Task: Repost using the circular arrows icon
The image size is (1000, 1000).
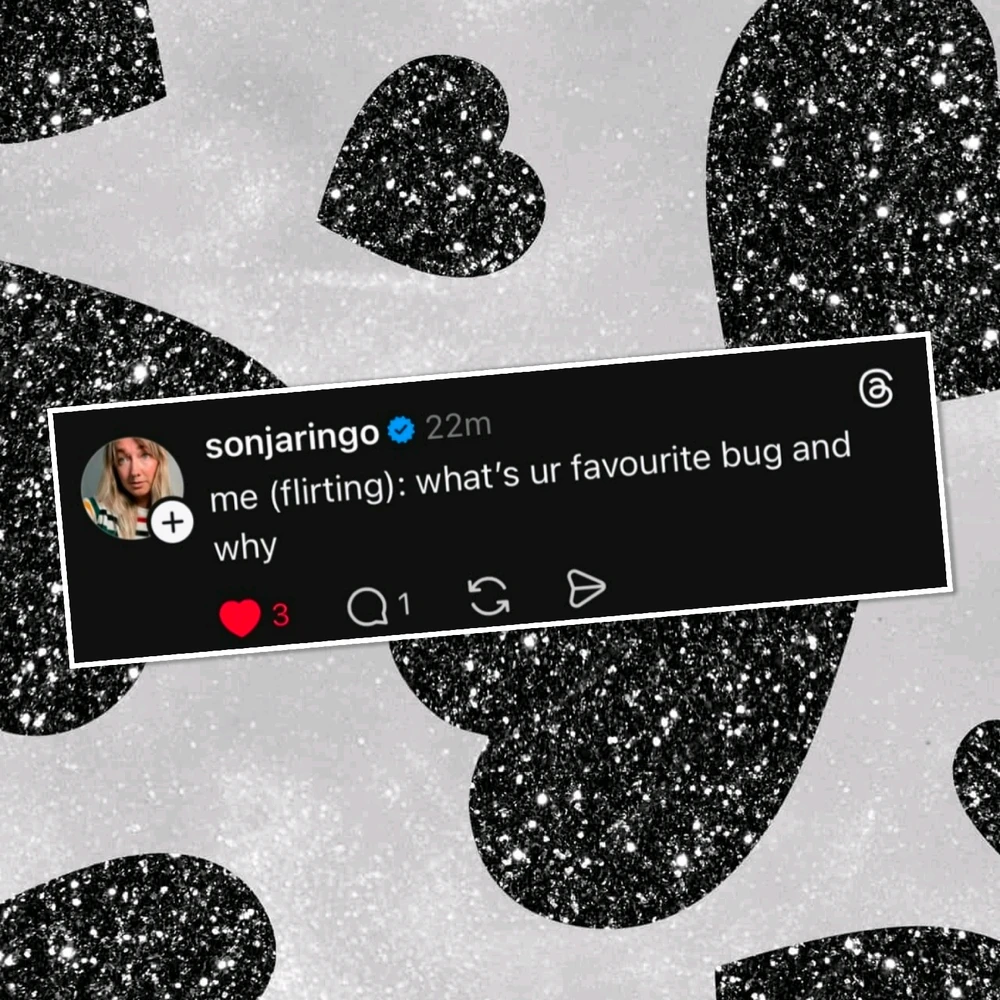Action: tap(489, 596)
